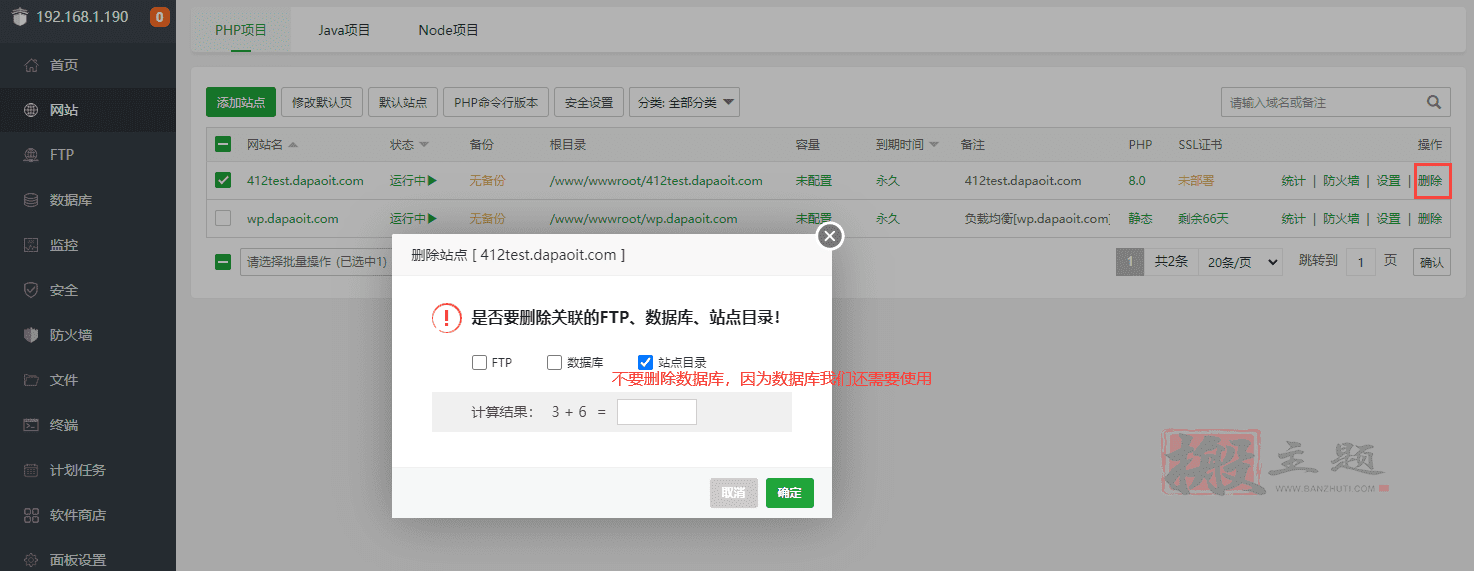This screenshot has height=571, width=1474.
Task: Open the 请选择批量操作 dropdown
Action: click(x=316, y=262)
